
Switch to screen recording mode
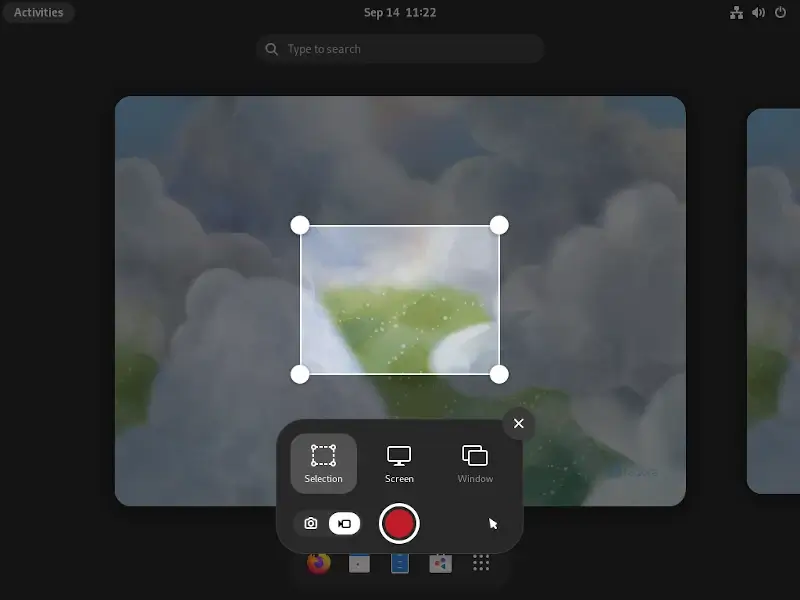pyautogui.click(x=344, y=523)
